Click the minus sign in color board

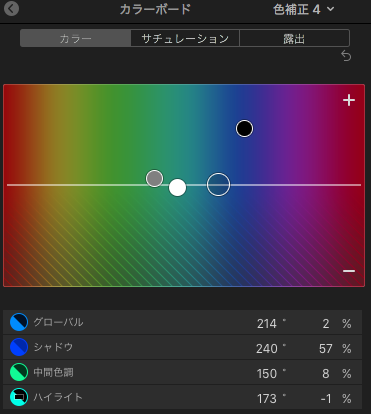(349, 271)
